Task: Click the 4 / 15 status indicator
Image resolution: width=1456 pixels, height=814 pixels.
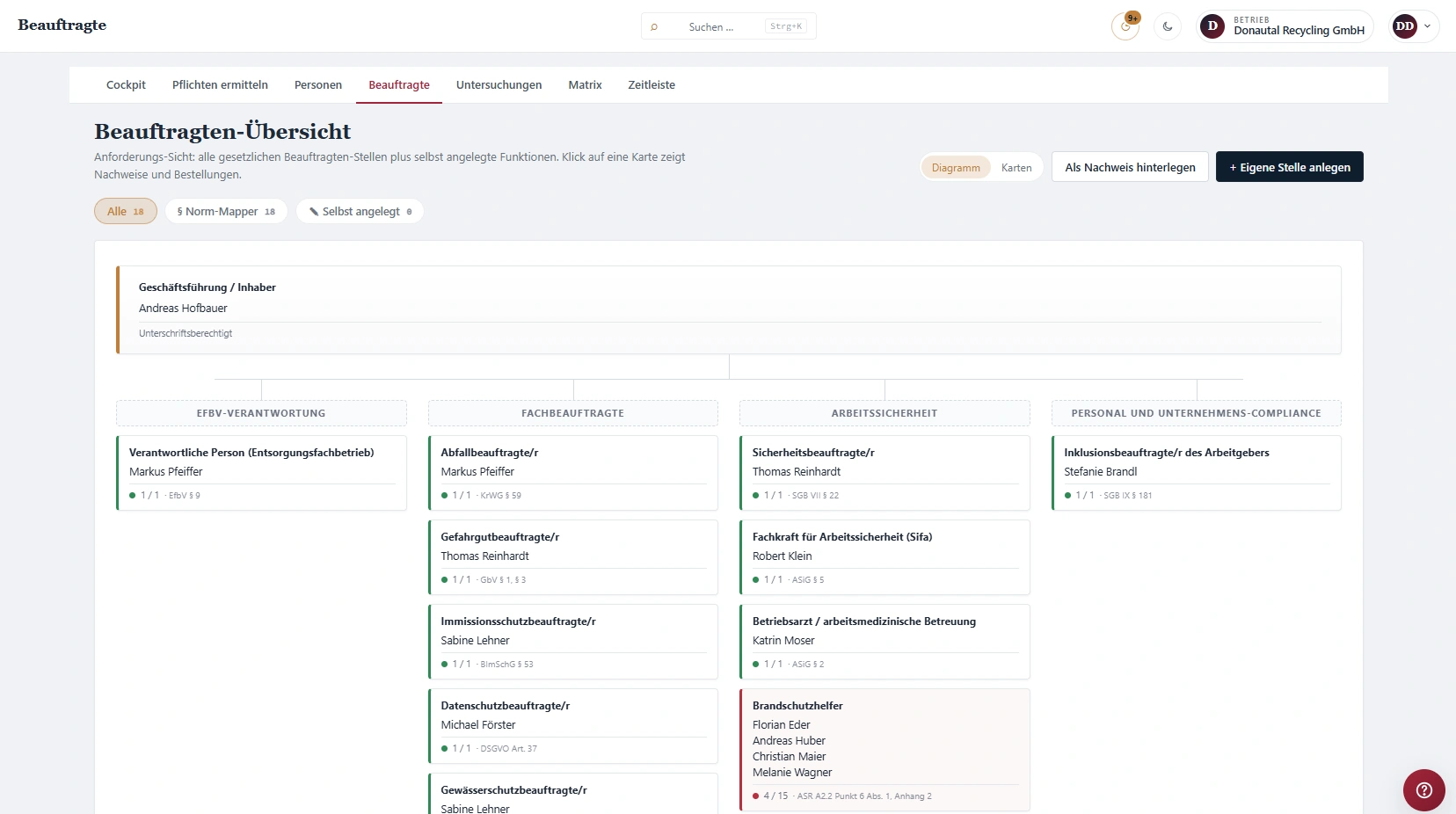Action: pyautogui.click(x=770, y=796)
